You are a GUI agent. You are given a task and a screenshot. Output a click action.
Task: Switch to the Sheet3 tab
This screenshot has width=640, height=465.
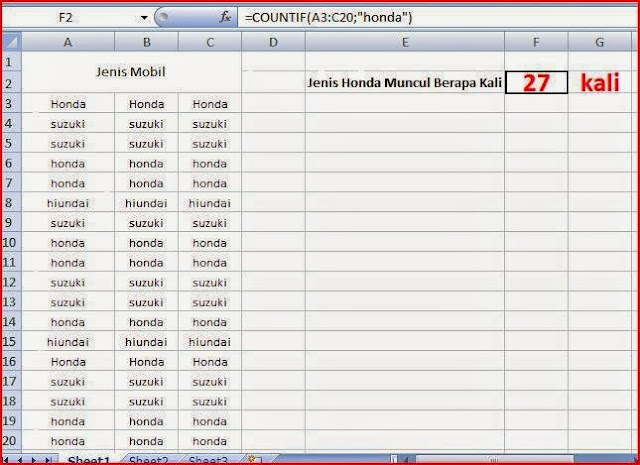point(208,460)
